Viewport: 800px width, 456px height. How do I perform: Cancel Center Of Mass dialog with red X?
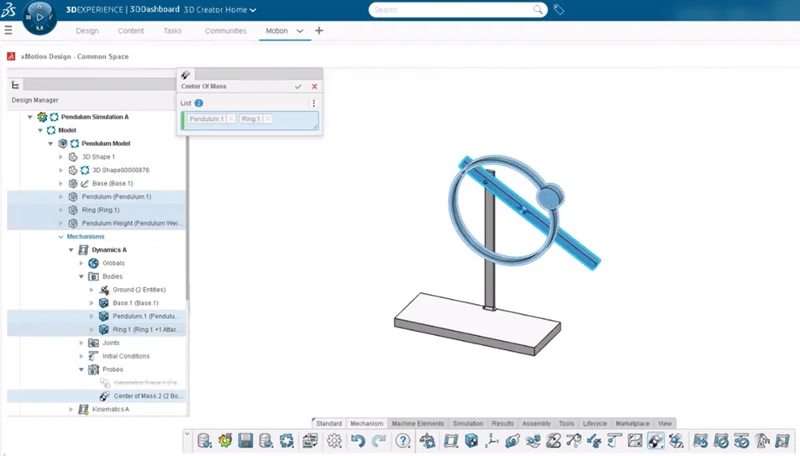click(314, 87)
